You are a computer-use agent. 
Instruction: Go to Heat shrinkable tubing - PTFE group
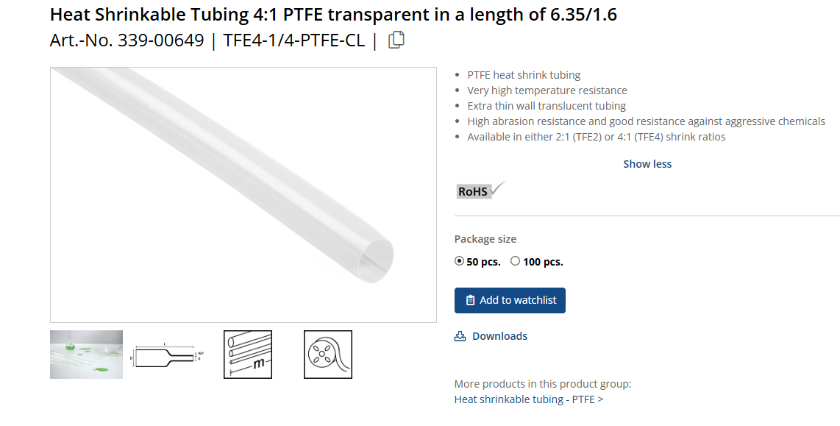point(528,400)
